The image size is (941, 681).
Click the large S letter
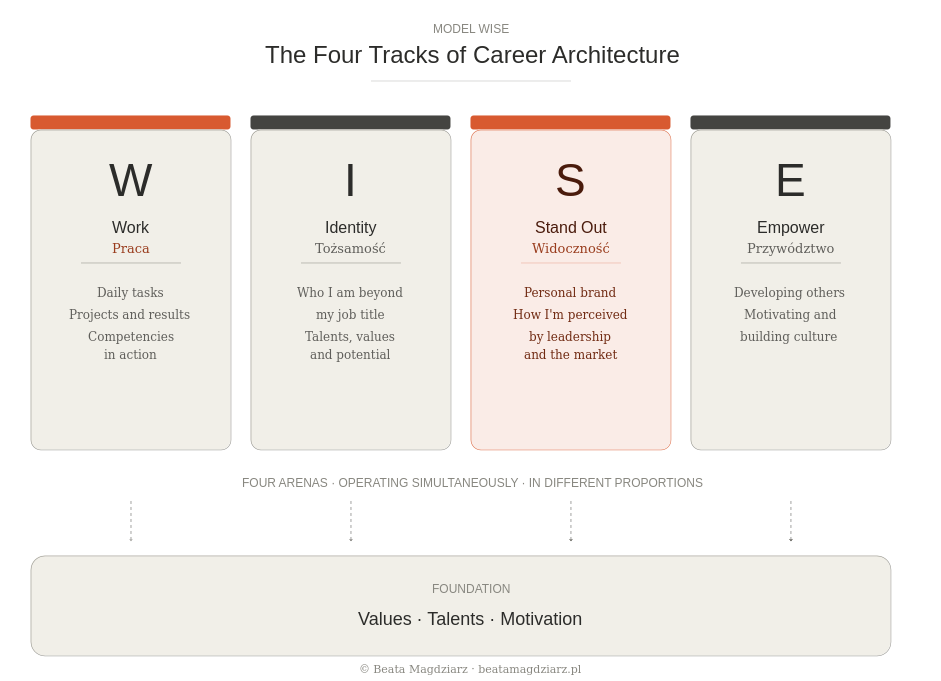[570, 180]
